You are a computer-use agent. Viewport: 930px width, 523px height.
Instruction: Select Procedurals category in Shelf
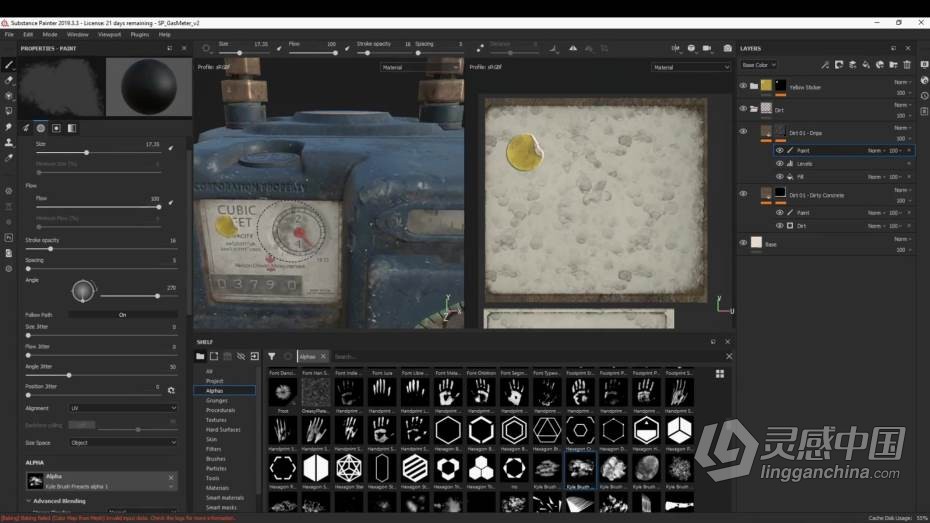point(221,410)
